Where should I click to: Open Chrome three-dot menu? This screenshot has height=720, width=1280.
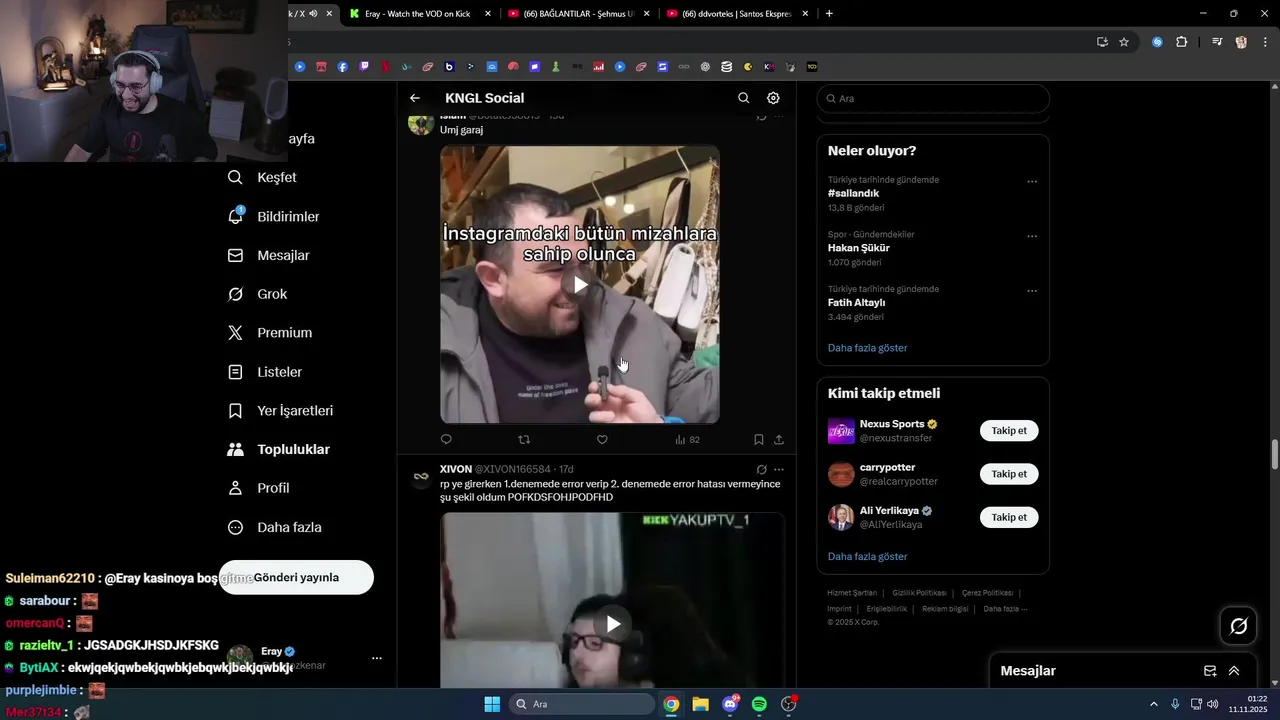pyautogui.click(x=1265, y=42)
